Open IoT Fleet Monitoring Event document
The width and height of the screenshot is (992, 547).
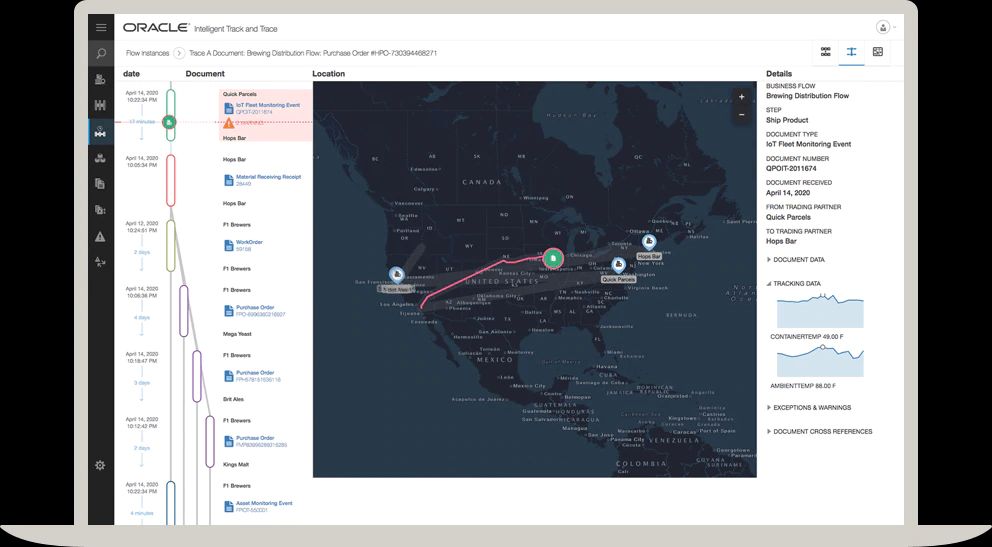point(268,105)
